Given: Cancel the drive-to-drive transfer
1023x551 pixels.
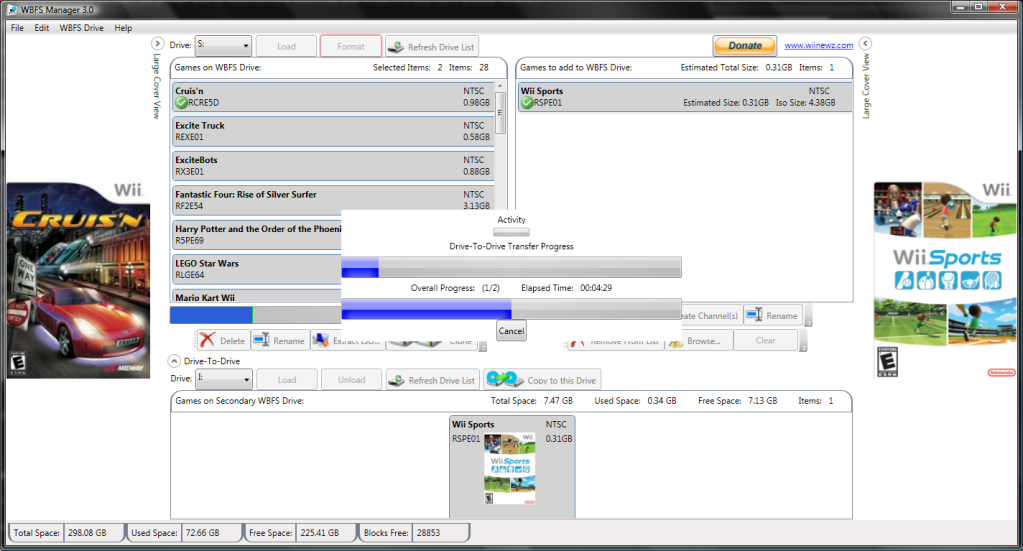Looking at the screenshot, I should tap(511, 331).
